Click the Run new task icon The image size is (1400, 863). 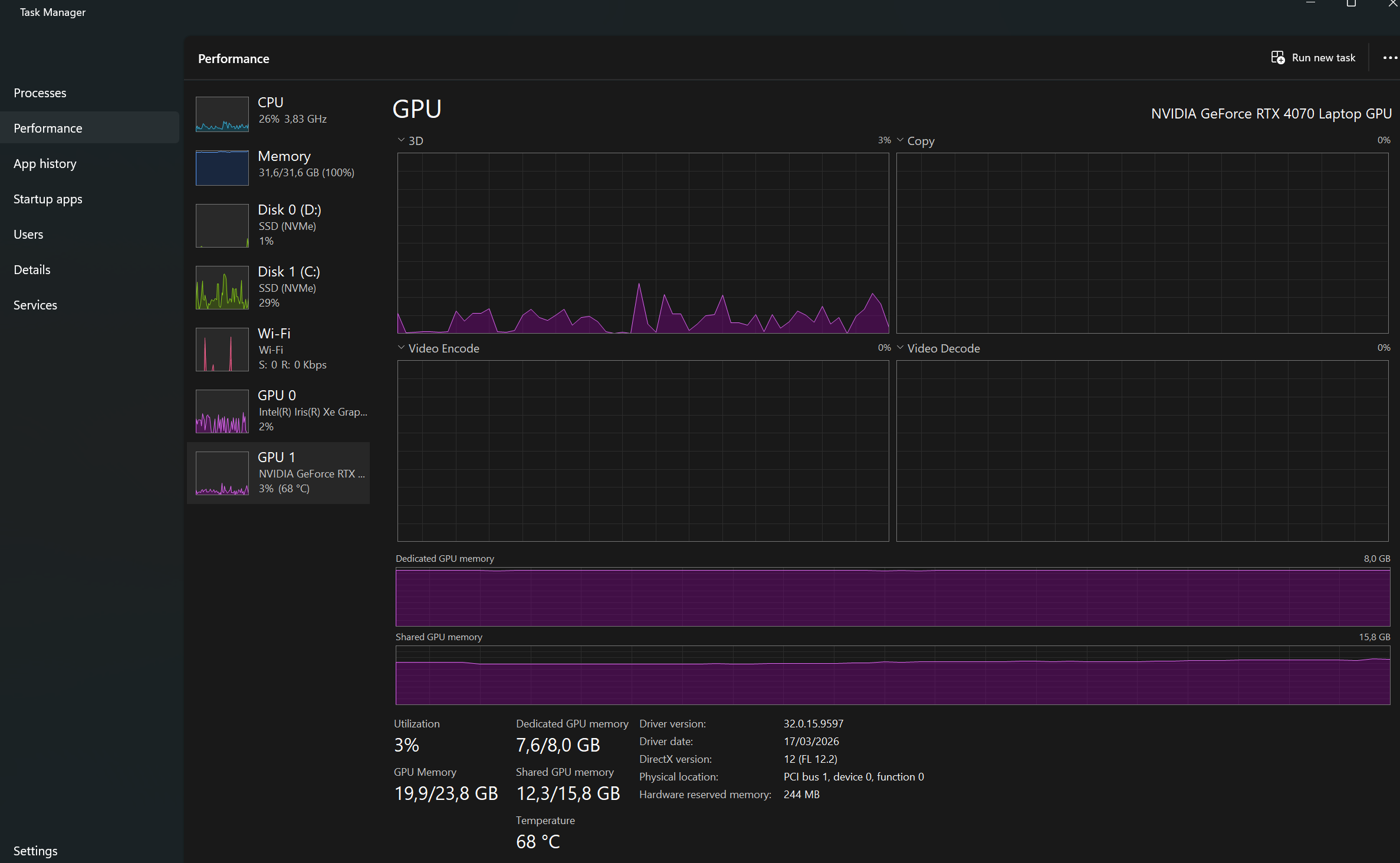[x=1277, y=58]
